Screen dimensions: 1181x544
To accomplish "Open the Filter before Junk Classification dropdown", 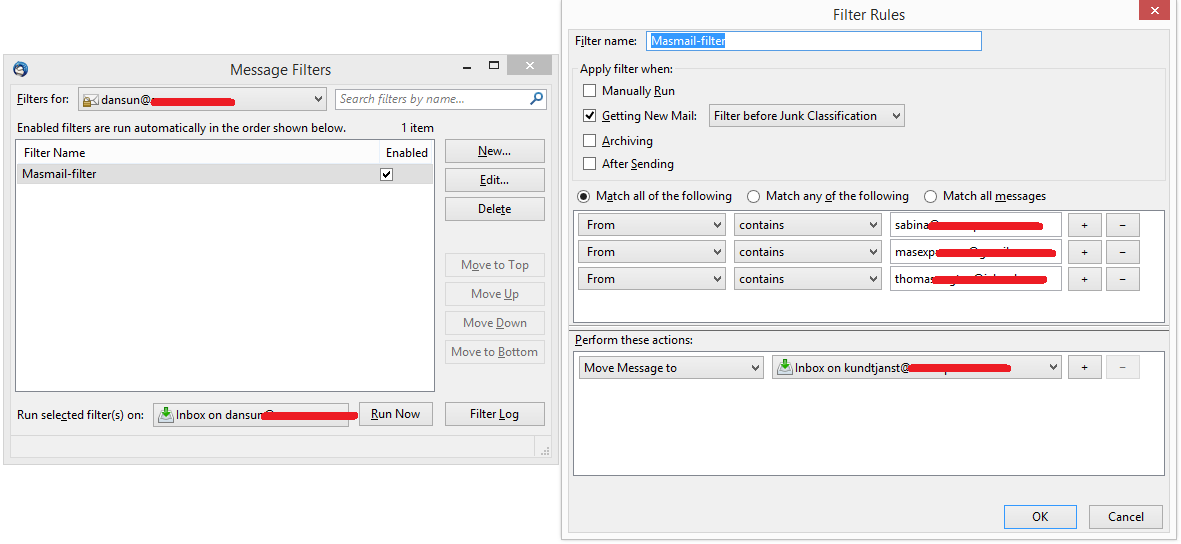I will click(x=806, y=116).
